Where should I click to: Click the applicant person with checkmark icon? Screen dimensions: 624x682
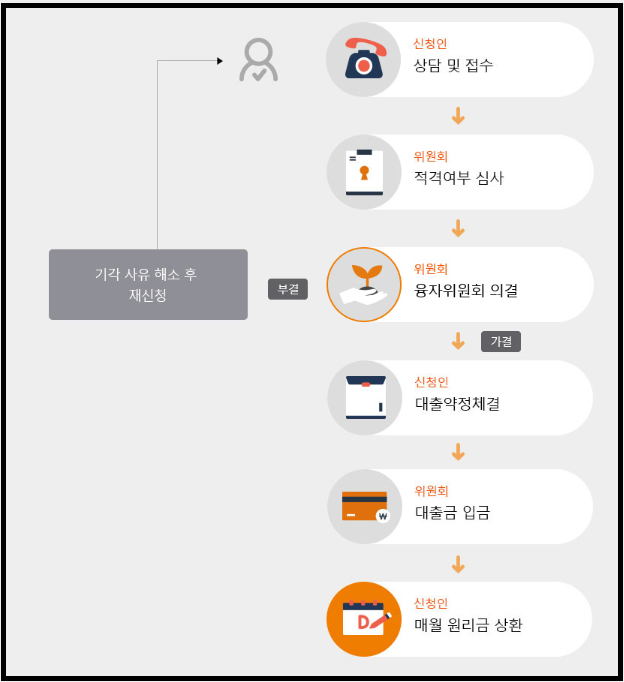coord(259,60)
